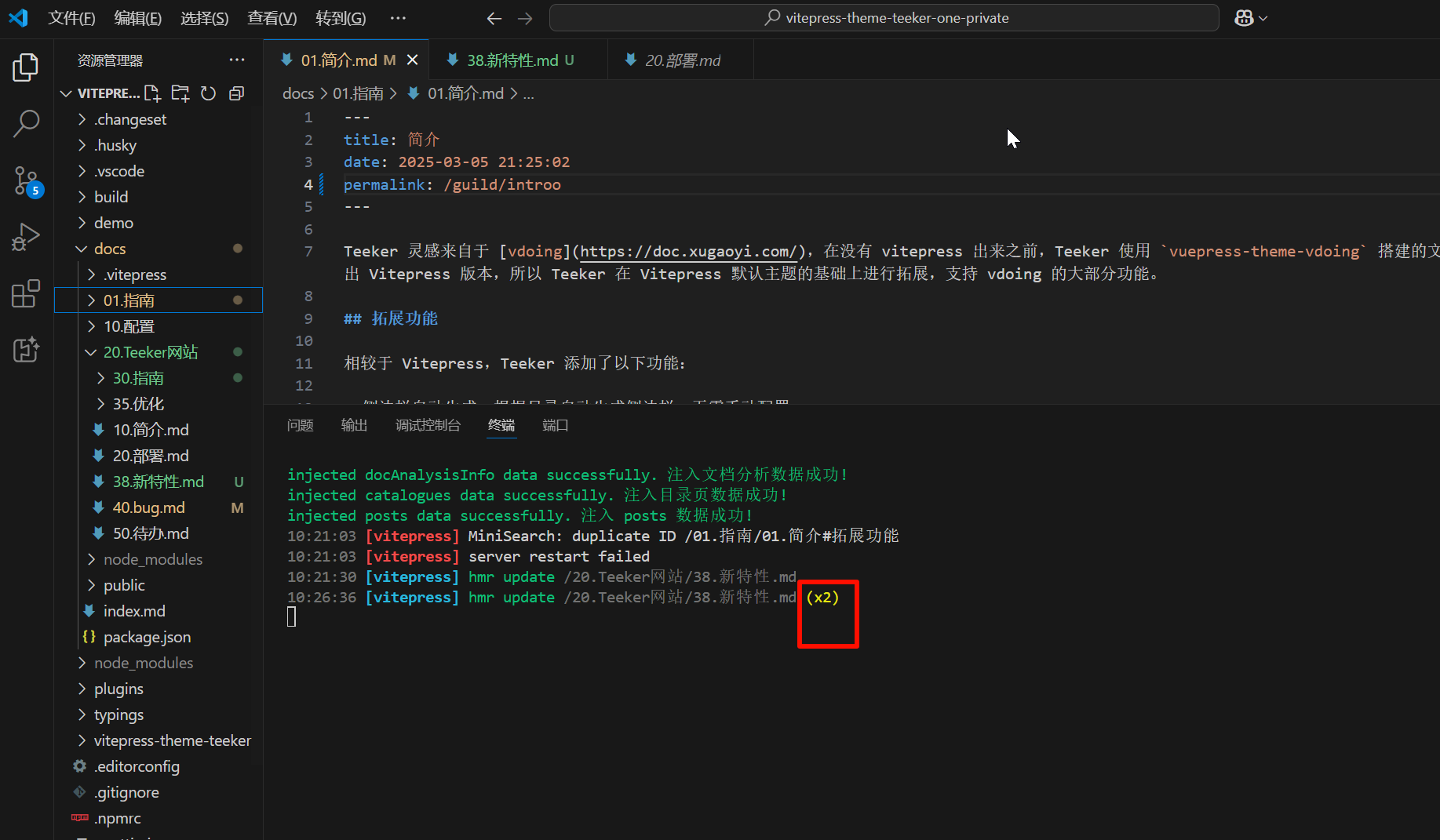
Task: Expand the 35.优化 folder
Action: pos(159,404)
